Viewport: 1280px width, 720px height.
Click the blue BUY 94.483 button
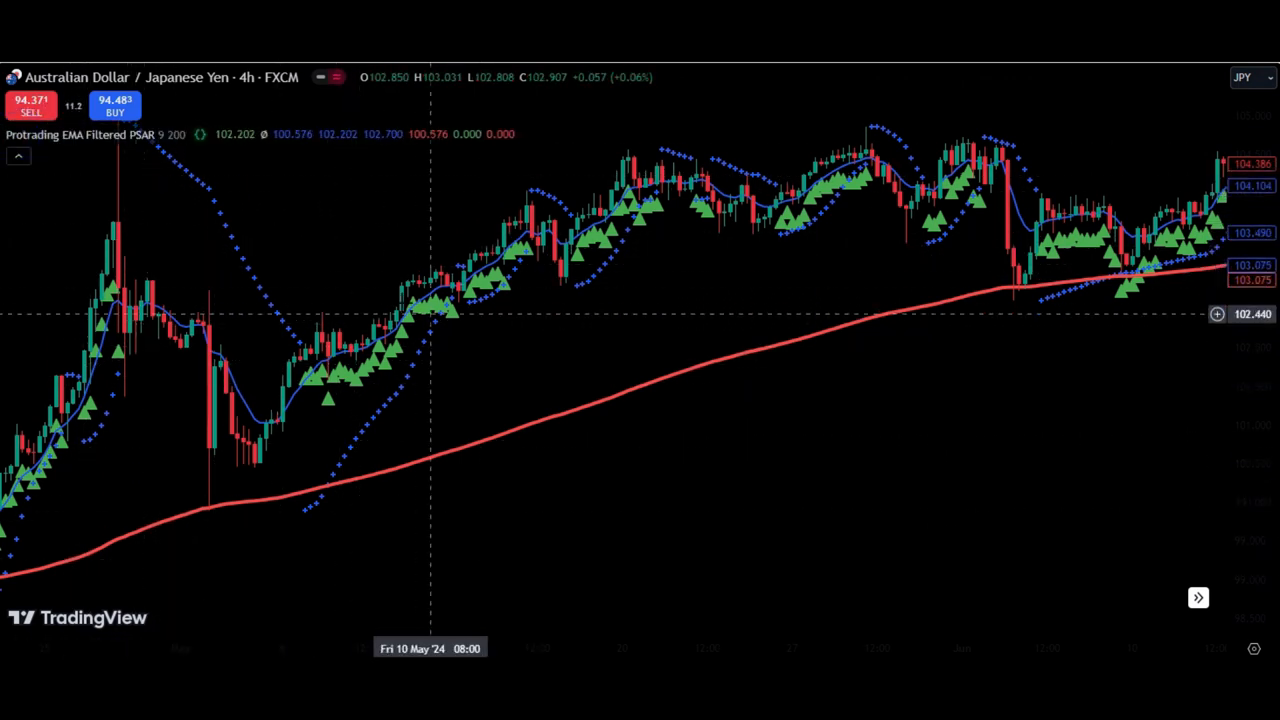click(x=115, y=105)
